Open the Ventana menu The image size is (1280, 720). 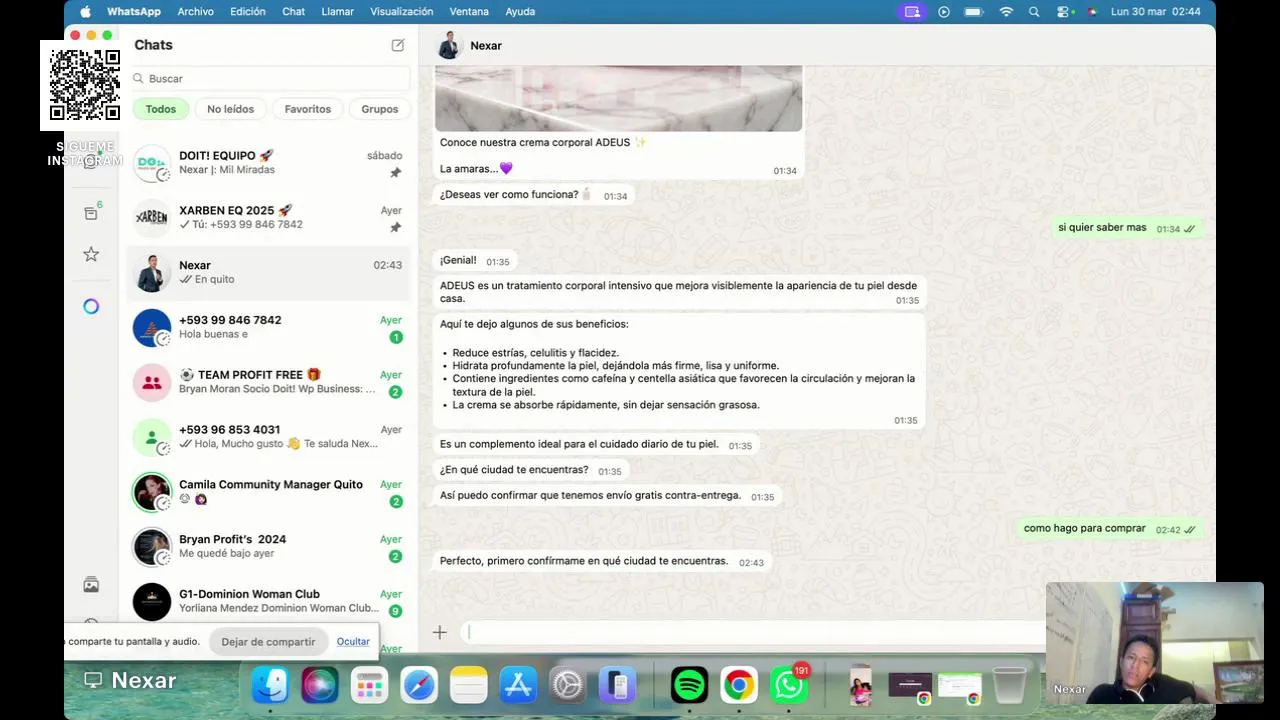(x=469, y=12)
